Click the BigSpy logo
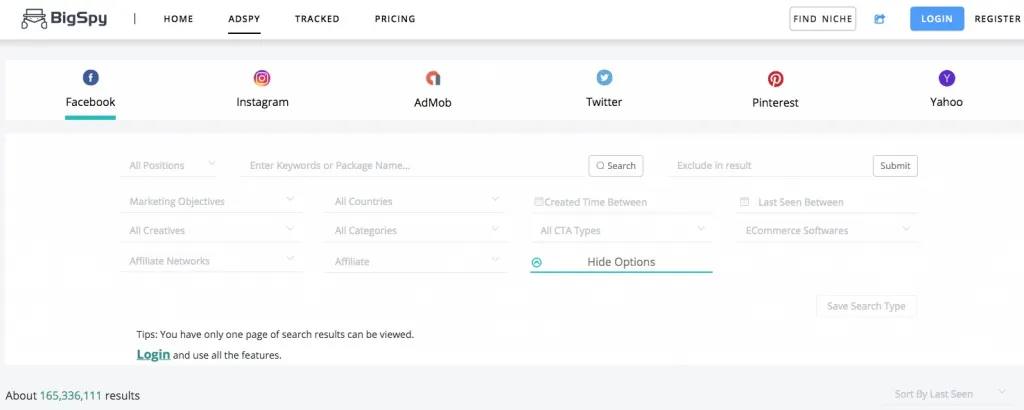This screenshot has height=410, width=1024. [x=65, y=18]
